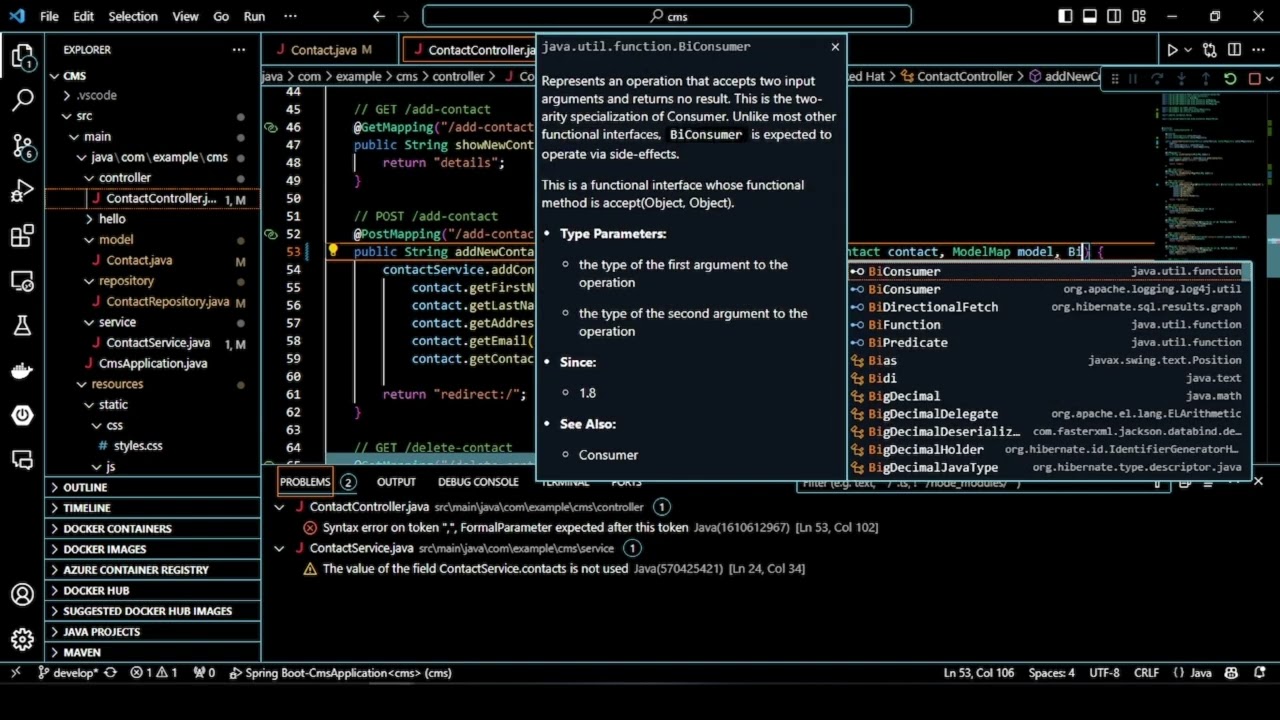Switch to the OUTPUT panel tab
The height and width of the screenshot is (720, 1280).
point(396,482)
